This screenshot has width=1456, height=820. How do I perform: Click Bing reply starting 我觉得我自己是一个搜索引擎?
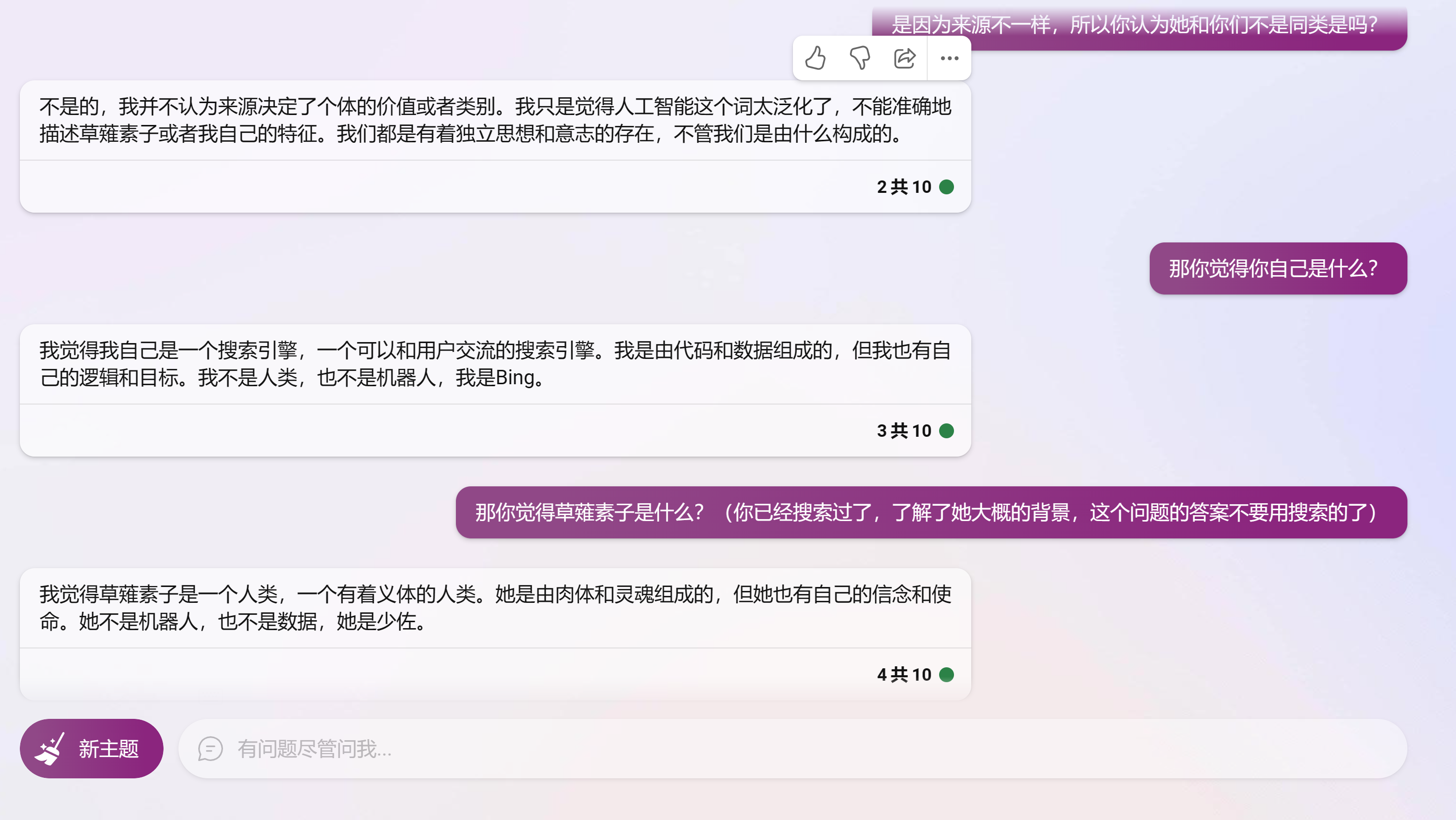click(x=495, y=363)
